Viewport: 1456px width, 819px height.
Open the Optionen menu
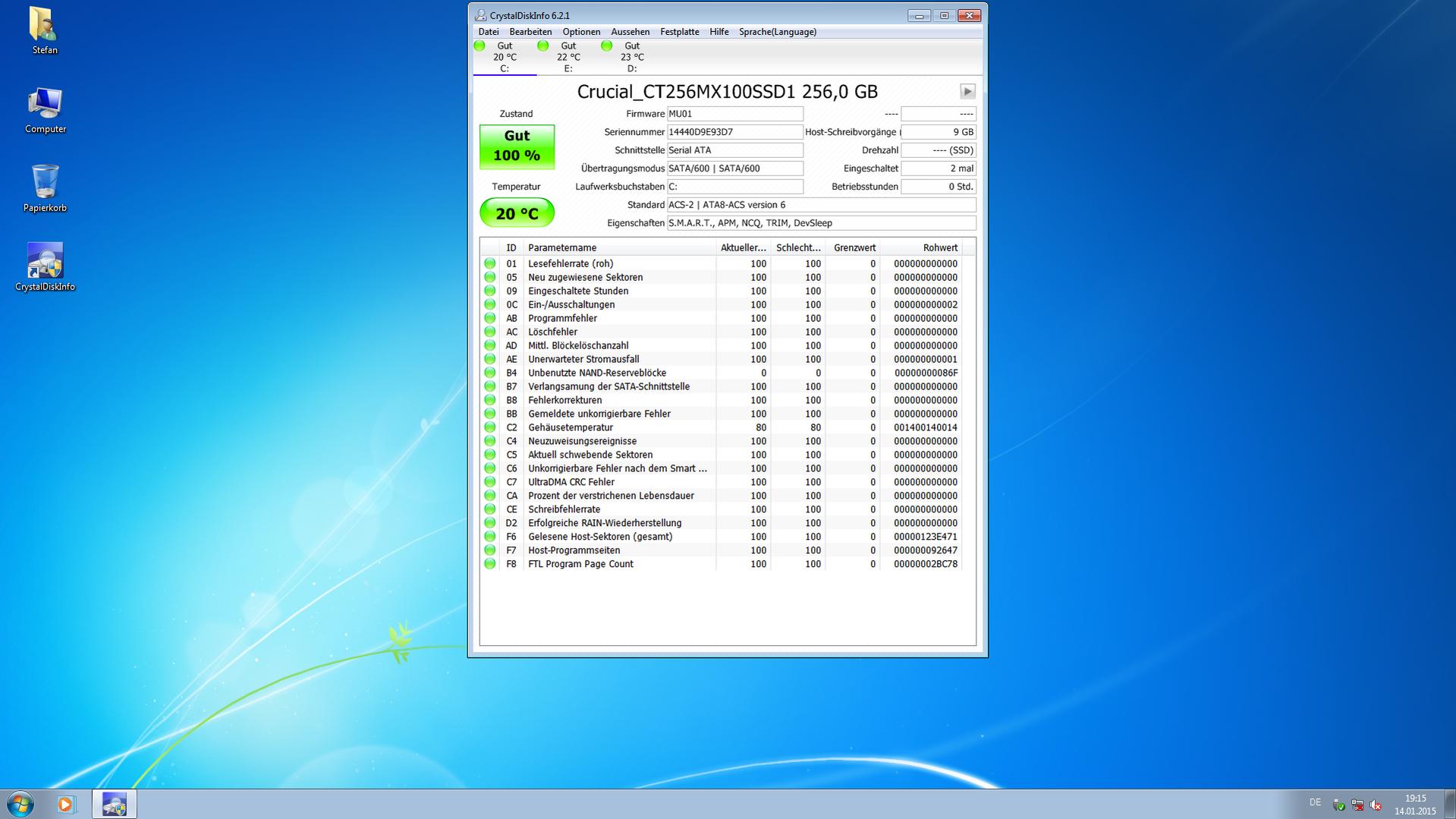click(581, 32)
